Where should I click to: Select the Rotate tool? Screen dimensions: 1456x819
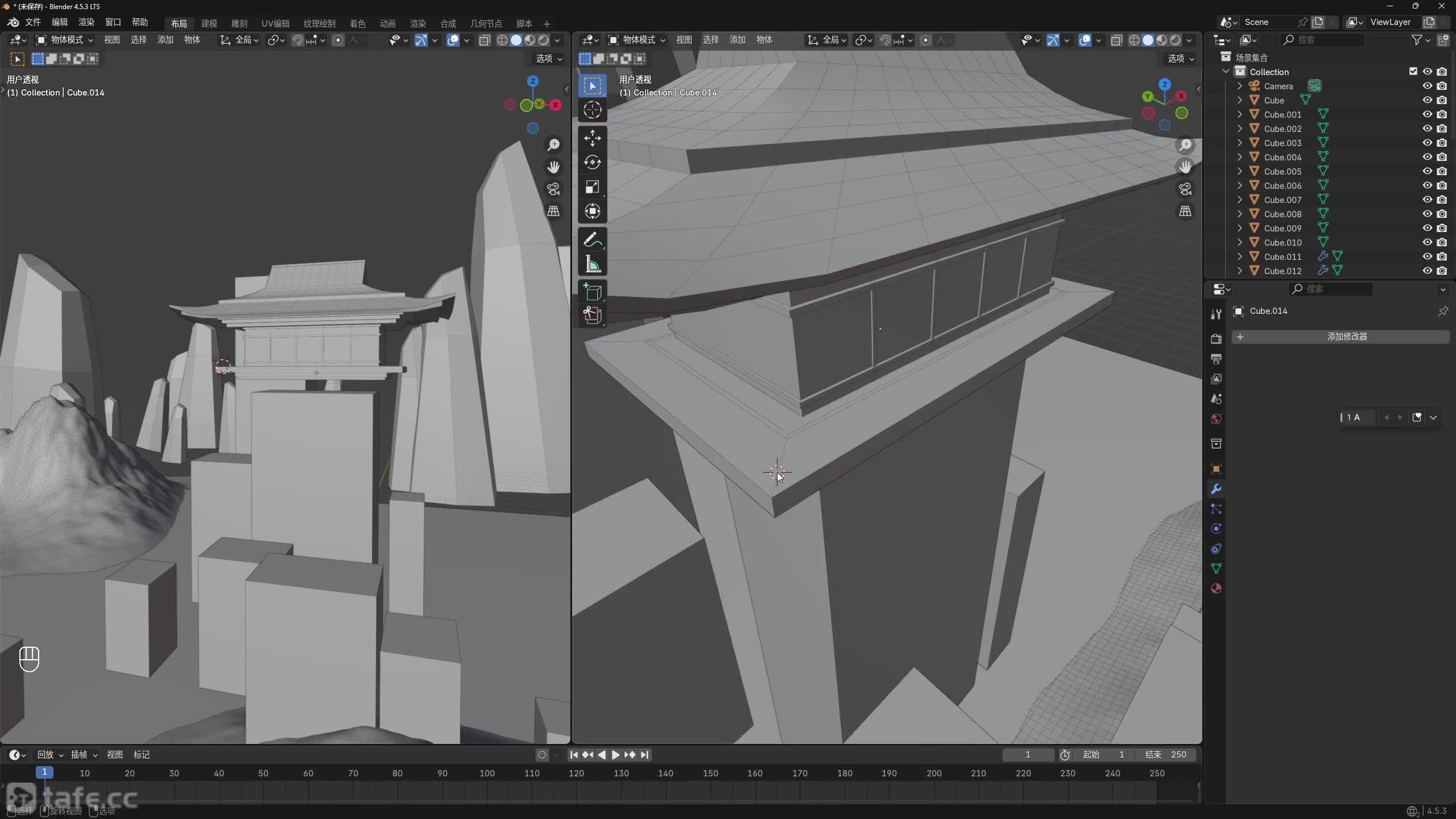click(592, 163)
